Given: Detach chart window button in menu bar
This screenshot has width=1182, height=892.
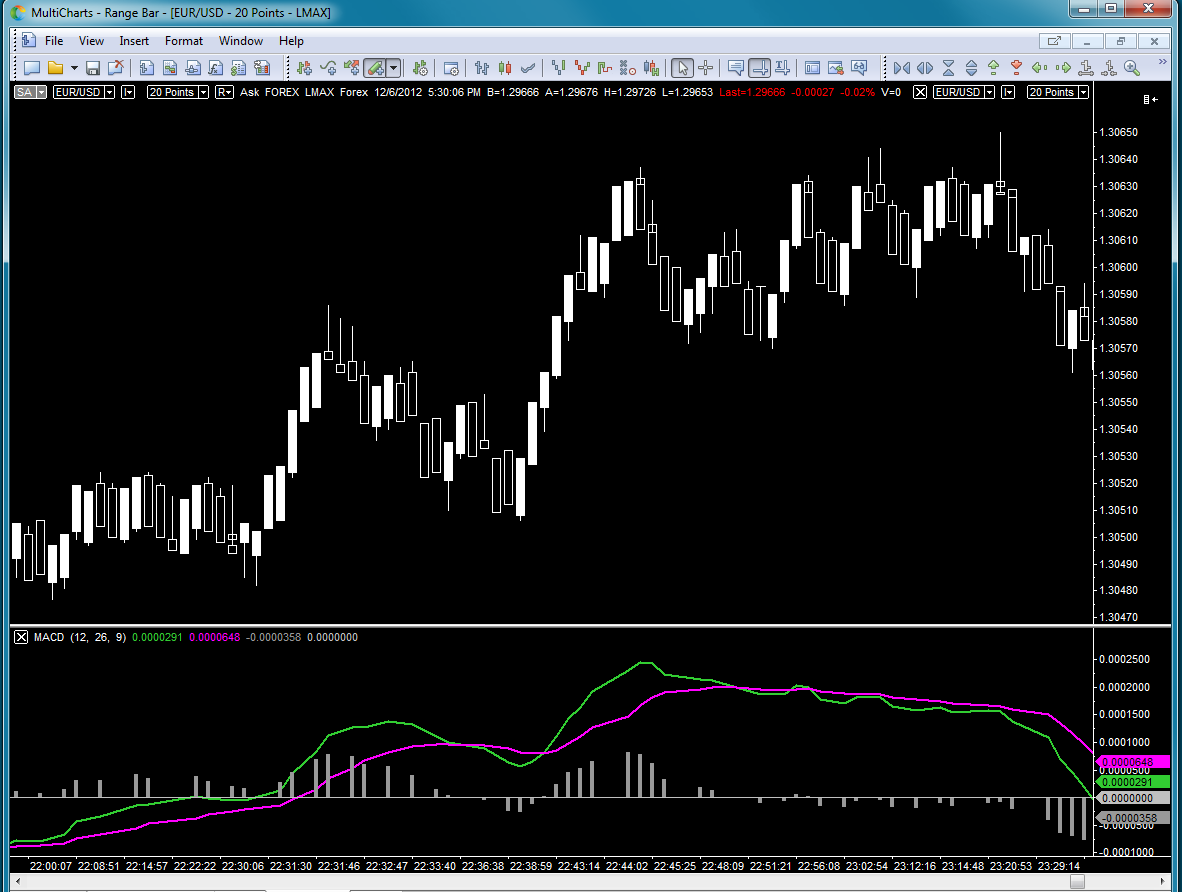Looking at the screenshot, I should point(1054,41).
